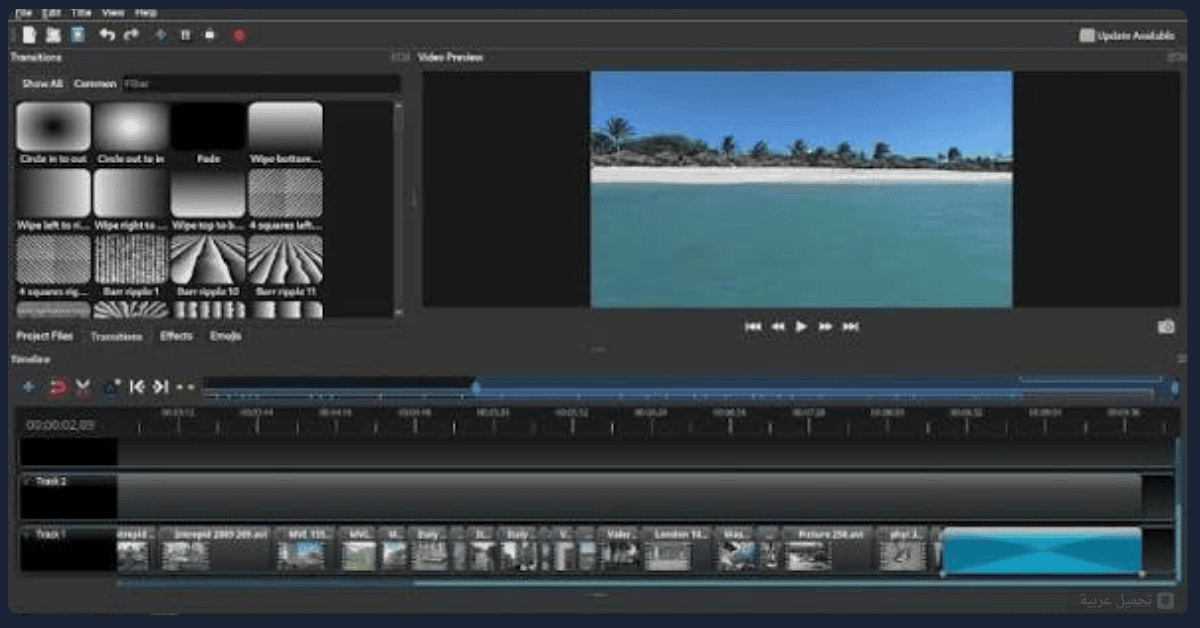1200x628 pixels.
Task: Switch to the Transitions tab
Action: tap(116, 337)
